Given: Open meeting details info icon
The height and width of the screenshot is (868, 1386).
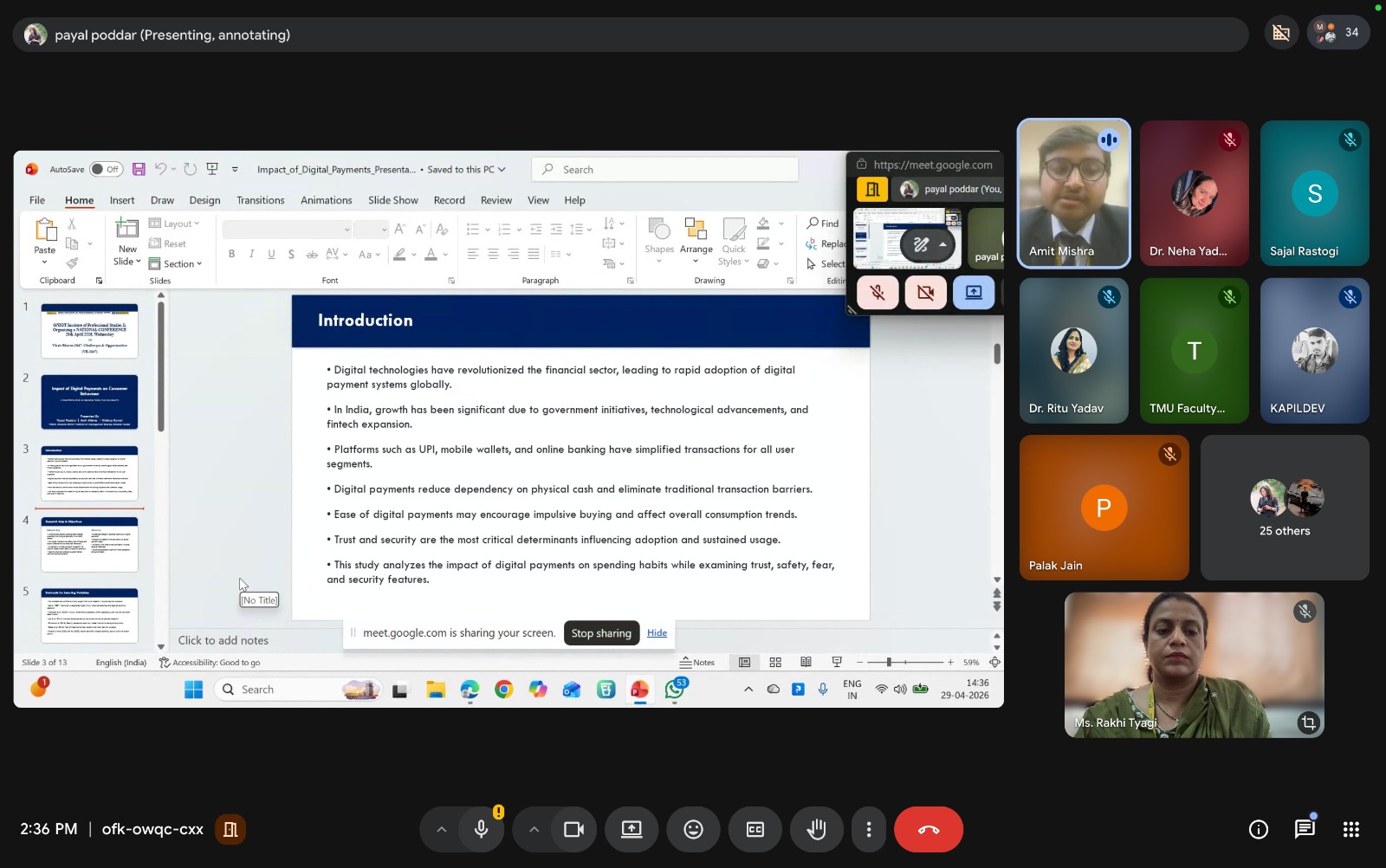Looking at the screenshot, I should (1259, 830).
